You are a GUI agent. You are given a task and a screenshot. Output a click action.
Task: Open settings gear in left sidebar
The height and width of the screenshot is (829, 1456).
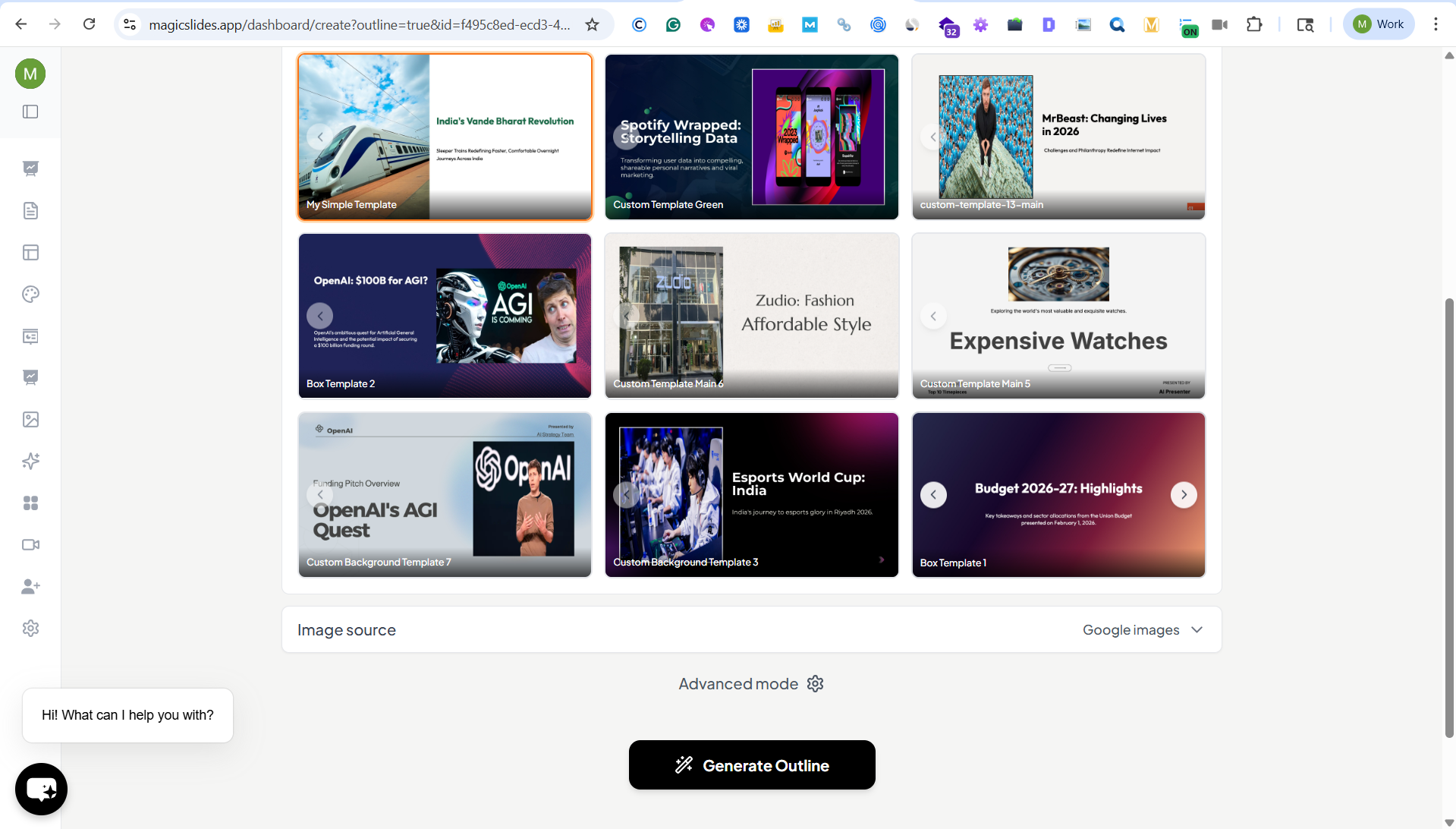tap(30, 629)
